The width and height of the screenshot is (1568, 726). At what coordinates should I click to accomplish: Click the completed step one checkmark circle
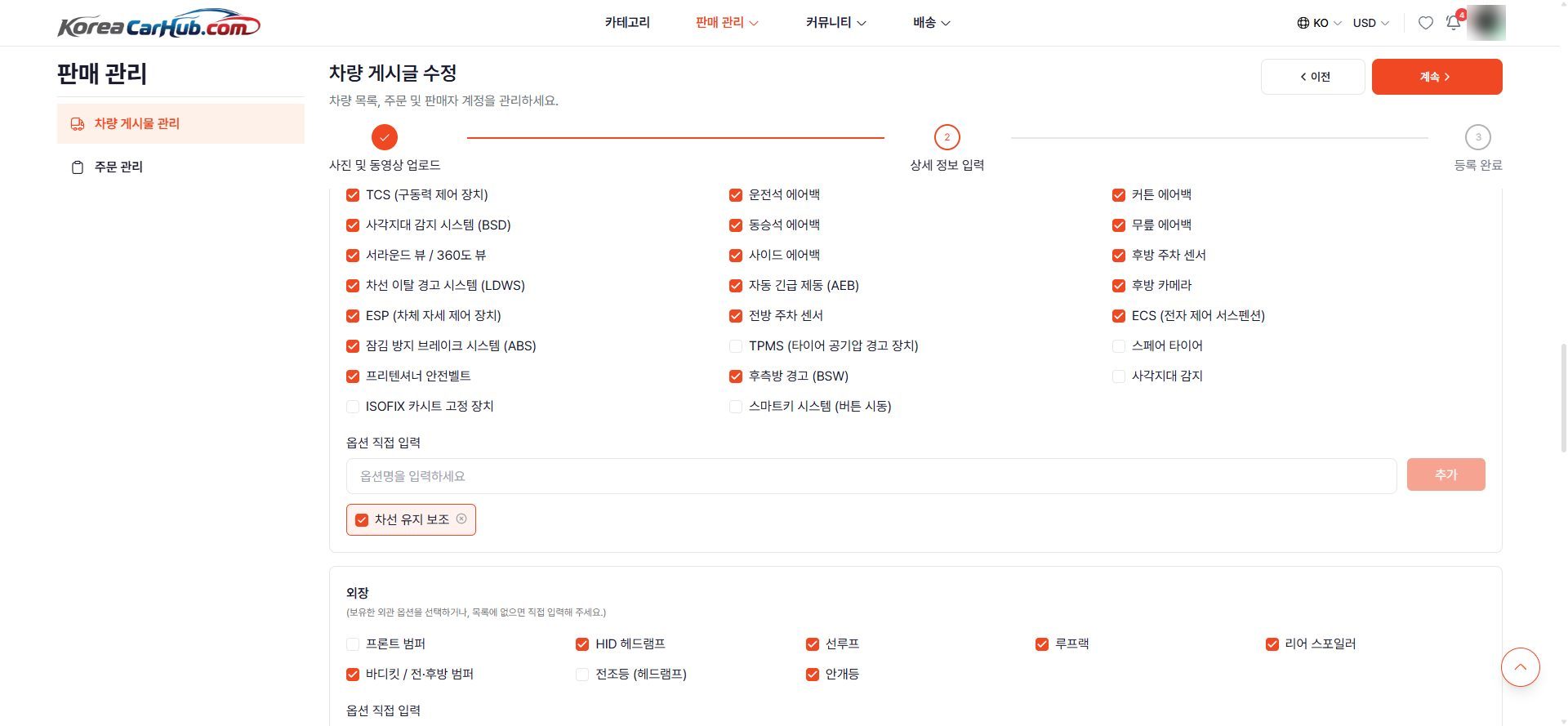tap(384, 137)
